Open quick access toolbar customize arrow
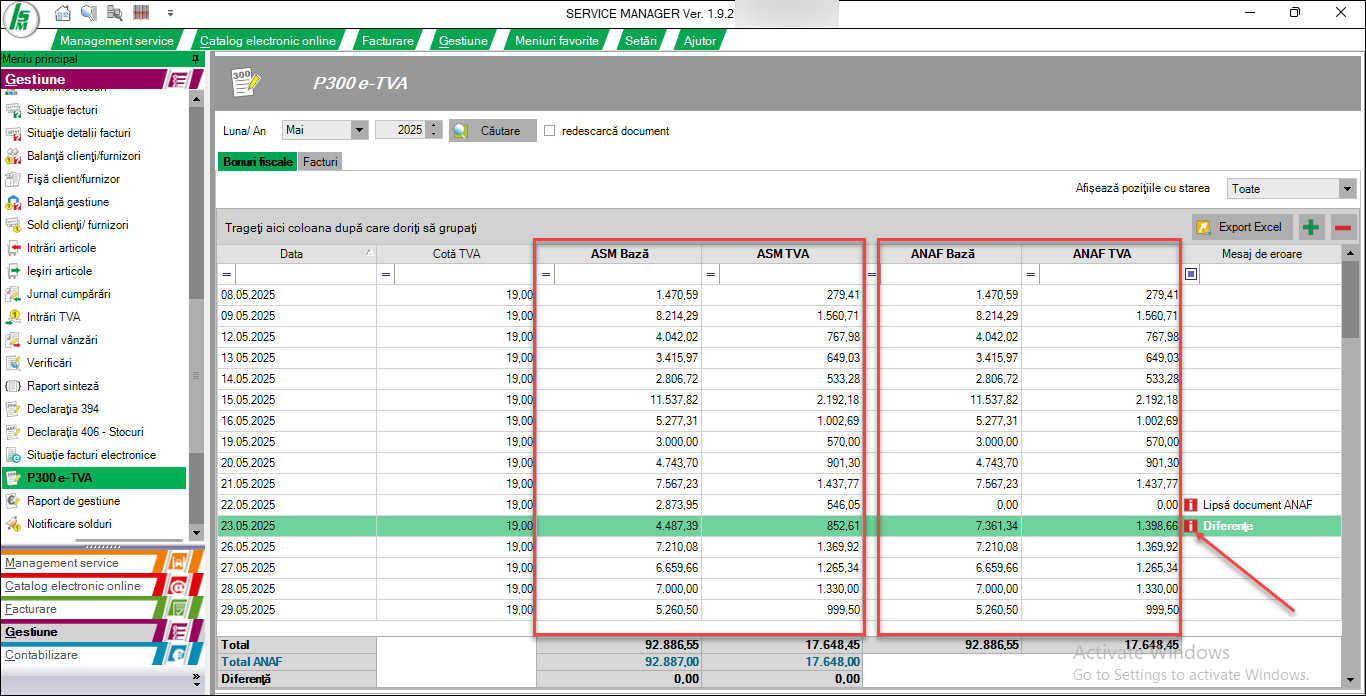This screenshot has width=1366, height=696. [170, 13]
